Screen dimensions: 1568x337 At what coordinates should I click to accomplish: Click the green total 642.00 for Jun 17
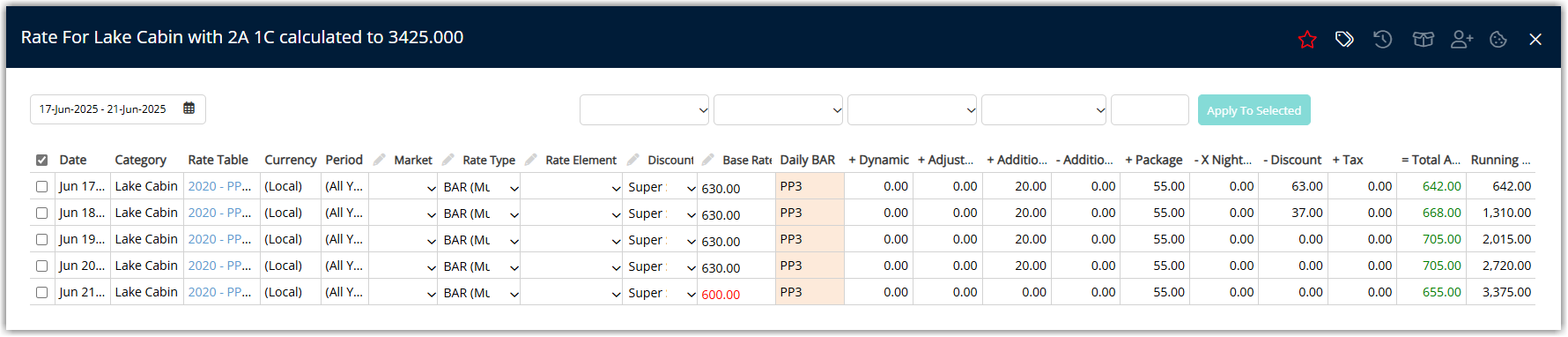point(1441,186)
